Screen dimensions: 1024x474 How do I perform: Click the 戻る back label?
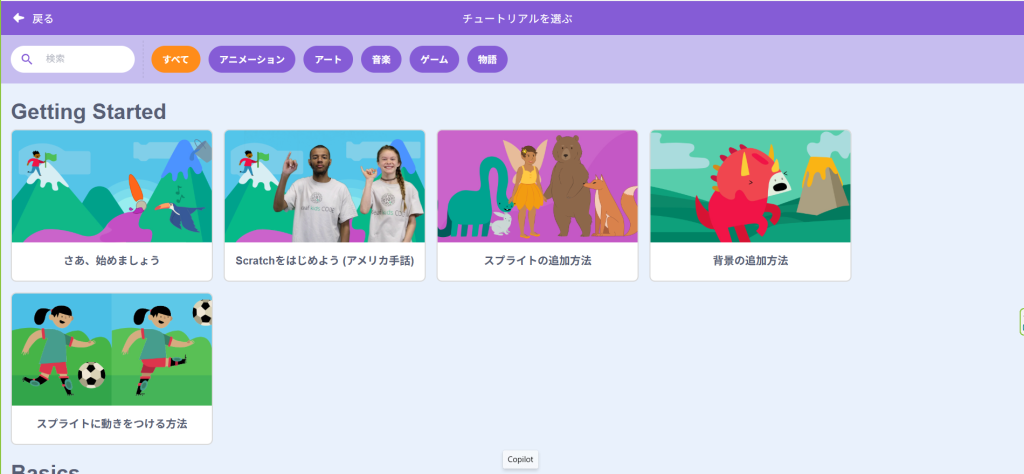point(43,19)
